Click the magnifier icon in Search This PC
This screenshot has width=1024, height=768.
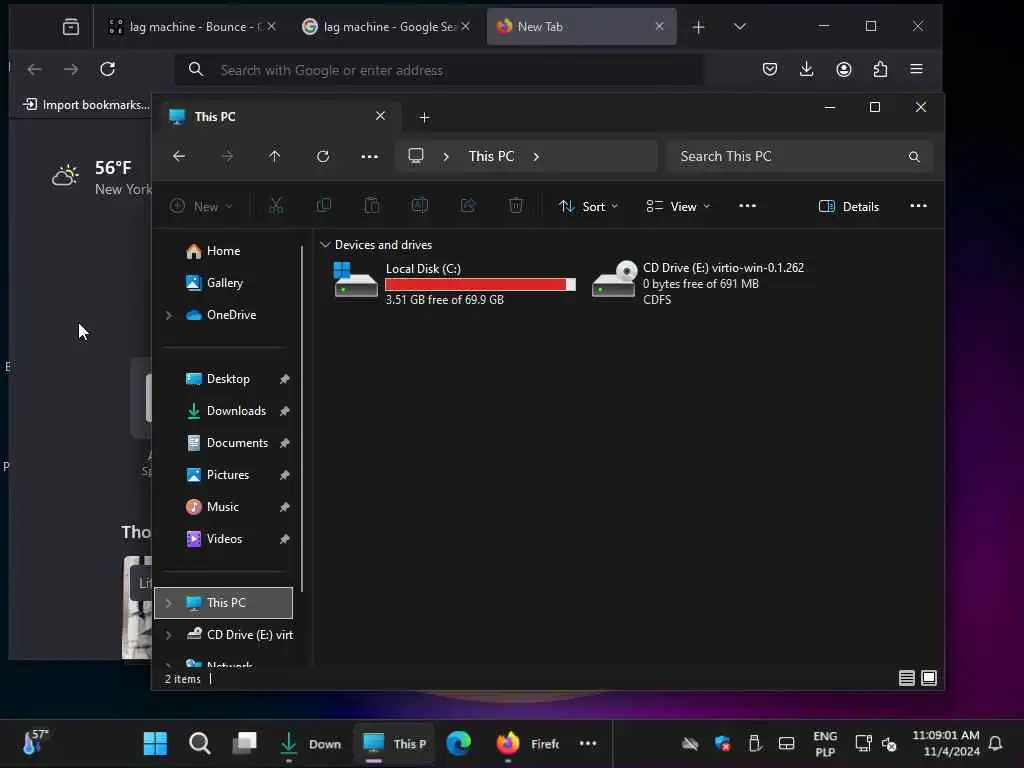pyautogui.click(x=914, y=157)
